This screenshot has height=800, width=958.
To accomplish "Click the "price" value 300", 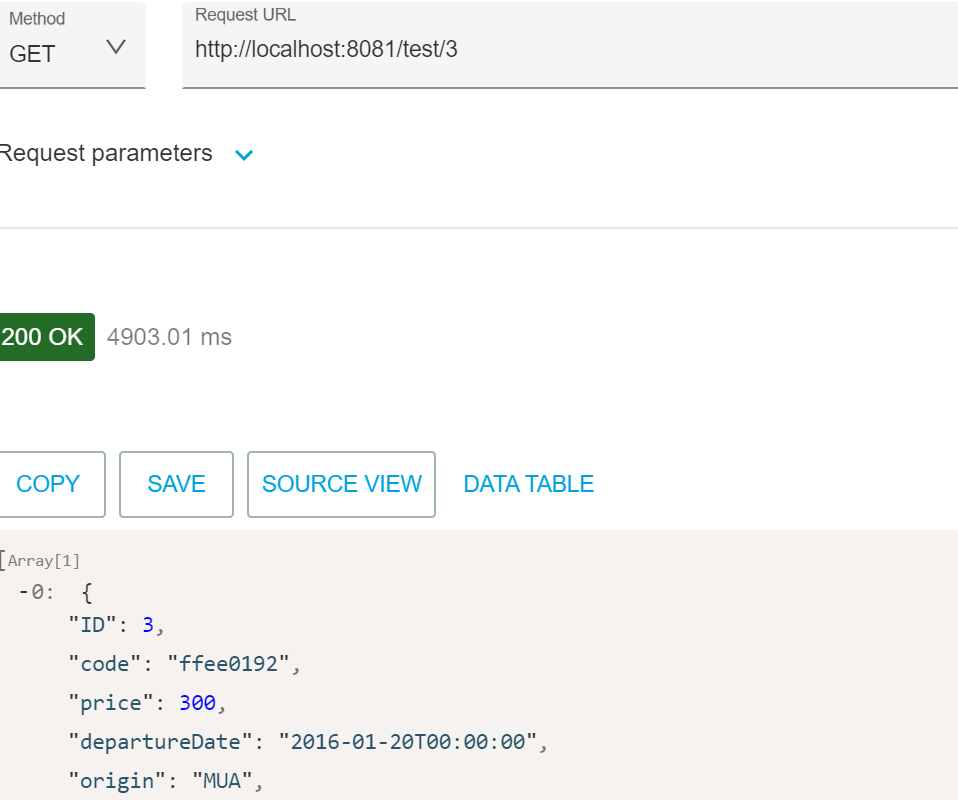I will point(197,703).
